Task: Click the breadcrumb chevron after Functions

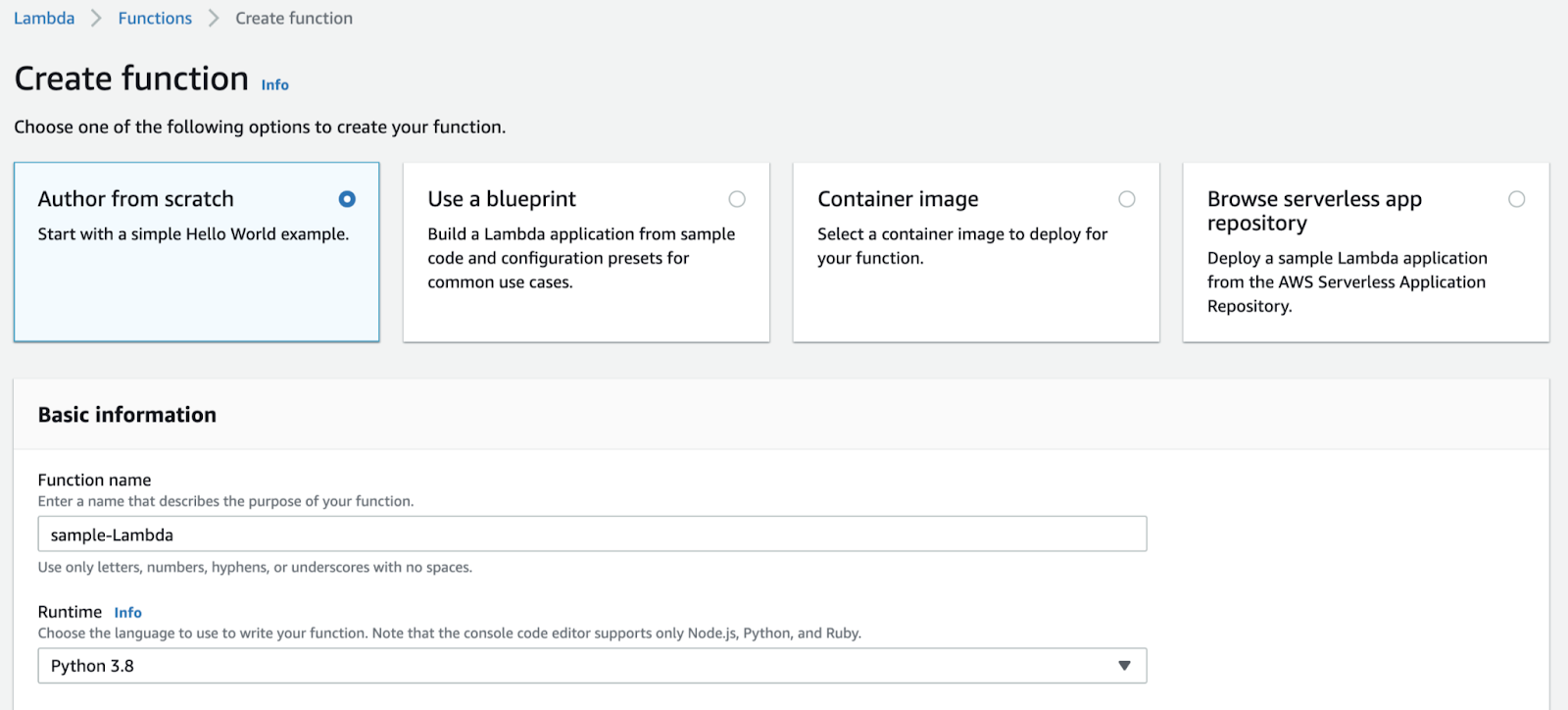Action: pyautogui.click(x=214, y=19)
